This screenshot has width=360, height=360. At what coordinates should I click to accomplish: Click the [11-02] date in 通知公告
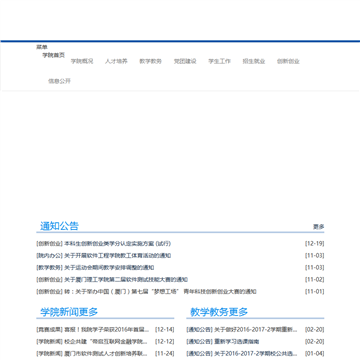click(x=314, y=280)
